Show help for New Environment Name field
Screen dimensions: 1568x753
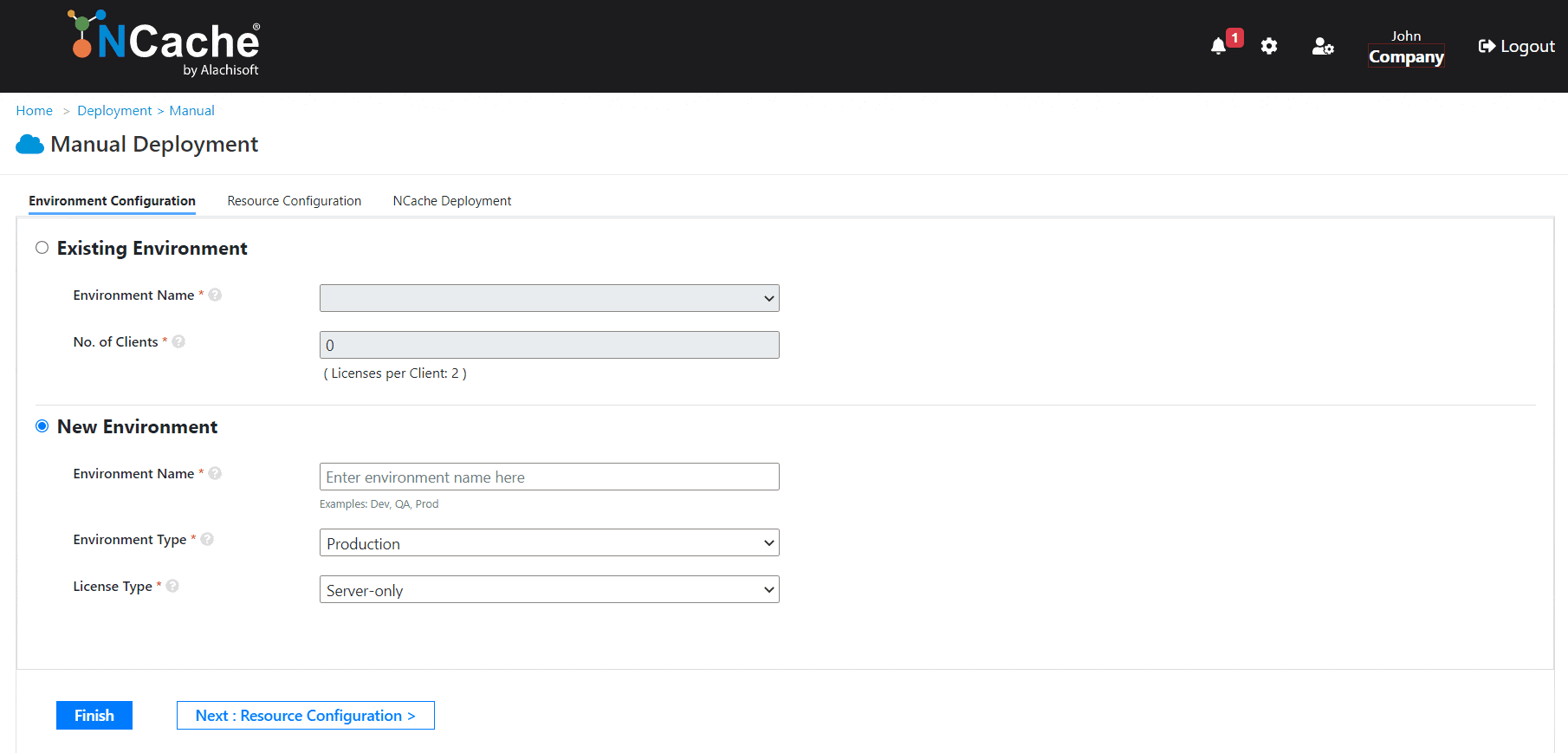215,473
